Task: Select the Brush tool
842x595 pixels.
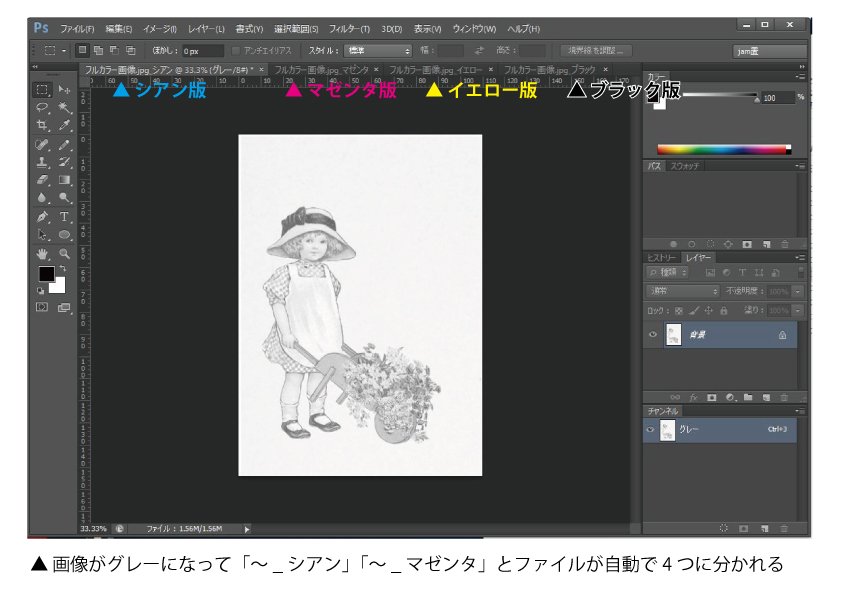Action: tap(64, 144)
